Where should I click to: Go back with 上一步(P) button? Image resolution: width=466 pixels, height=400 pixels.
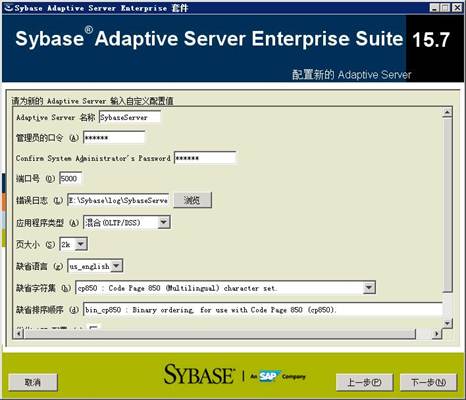coord(364,382)
